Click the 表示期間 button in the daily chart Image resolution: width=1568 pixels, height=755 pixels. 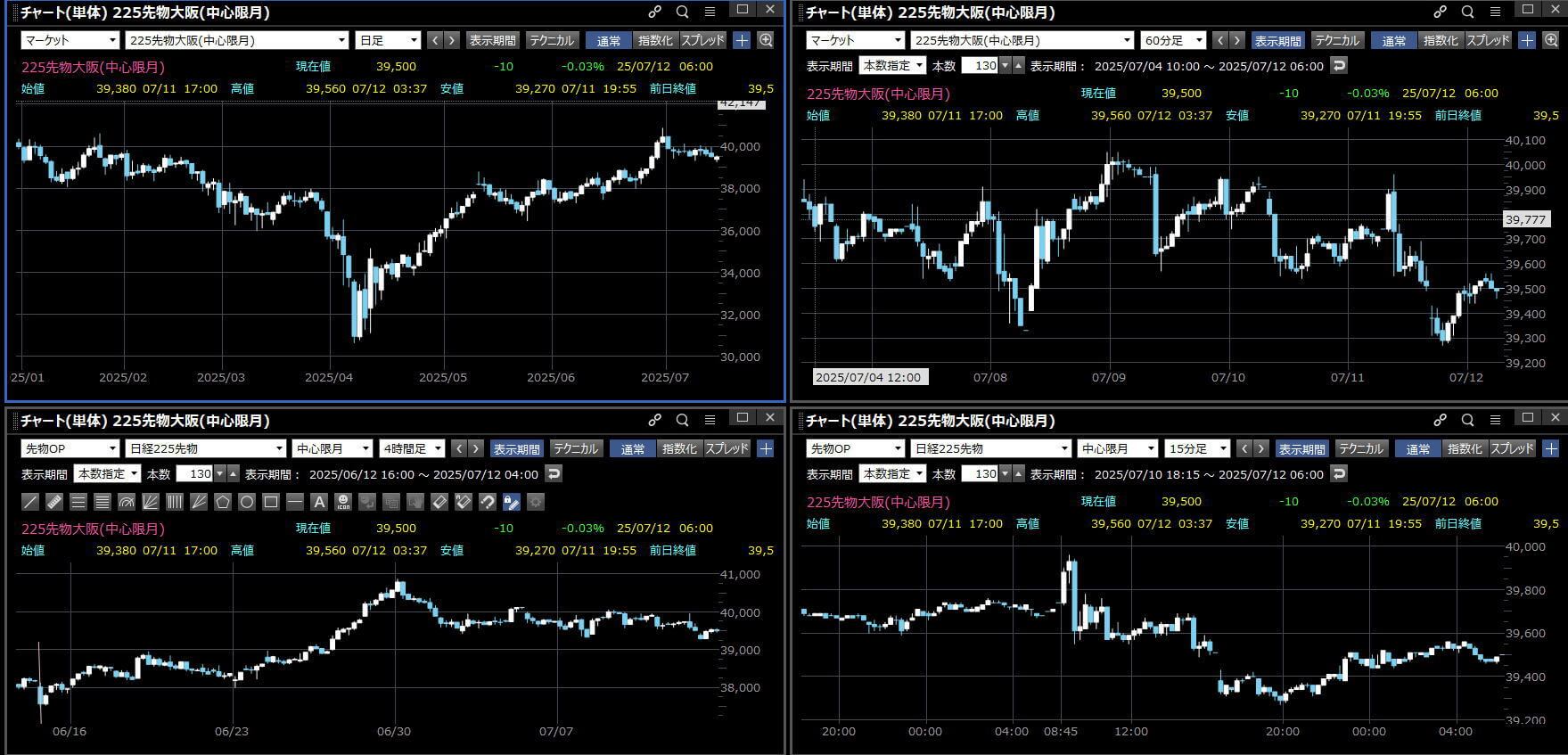coord(492,40)
